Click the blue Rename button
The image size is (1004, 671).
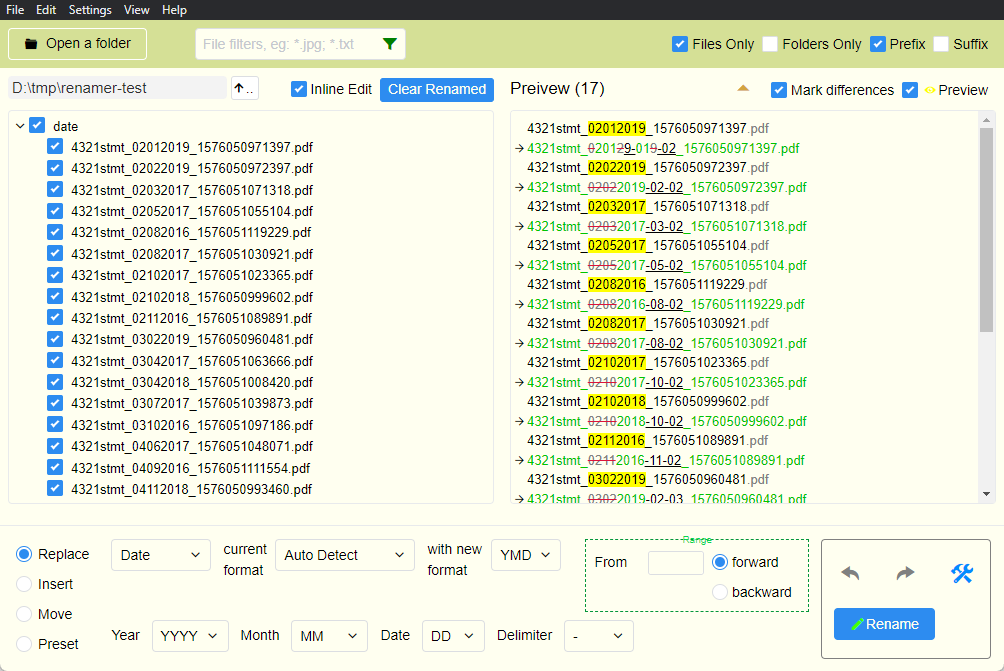(x=884, y=624)
